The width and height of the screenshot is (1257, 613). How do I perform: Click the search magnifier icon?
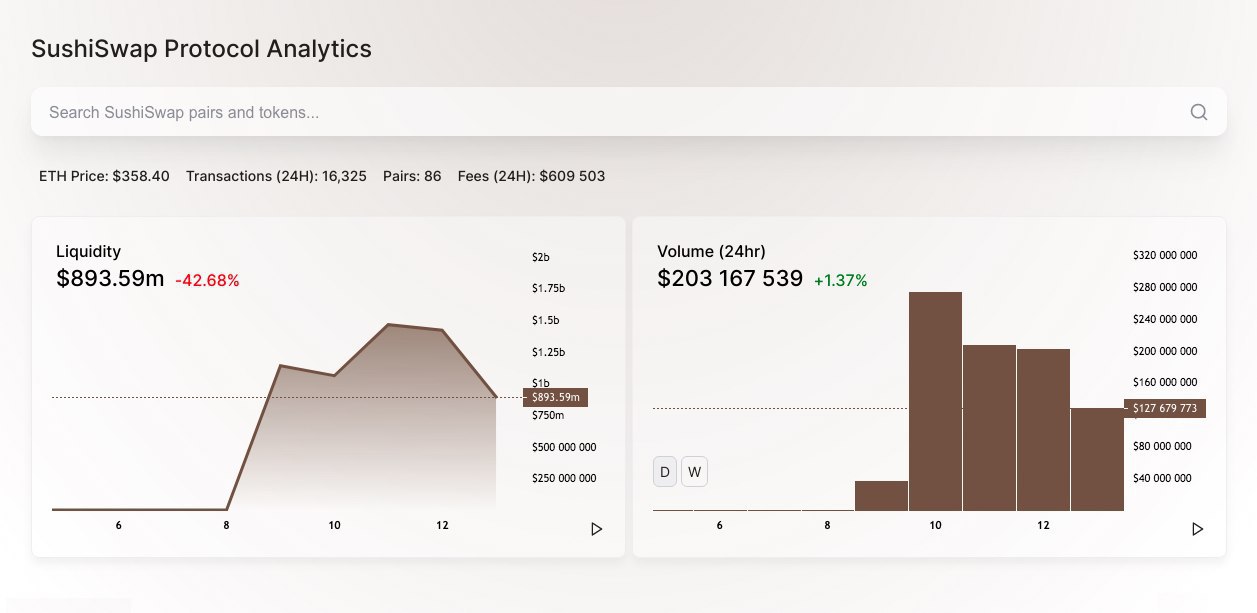[x=1198, y=112]
